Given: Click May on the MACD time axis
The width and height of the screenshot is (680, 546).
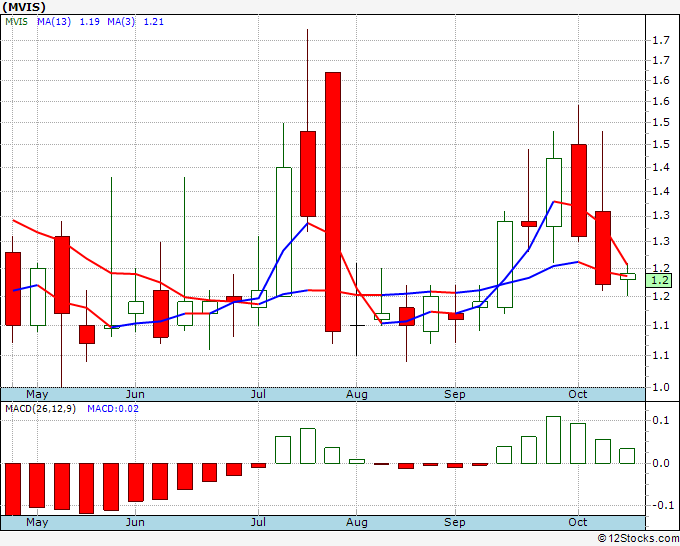Looking at the screenshot, I should tap(37, 522).
